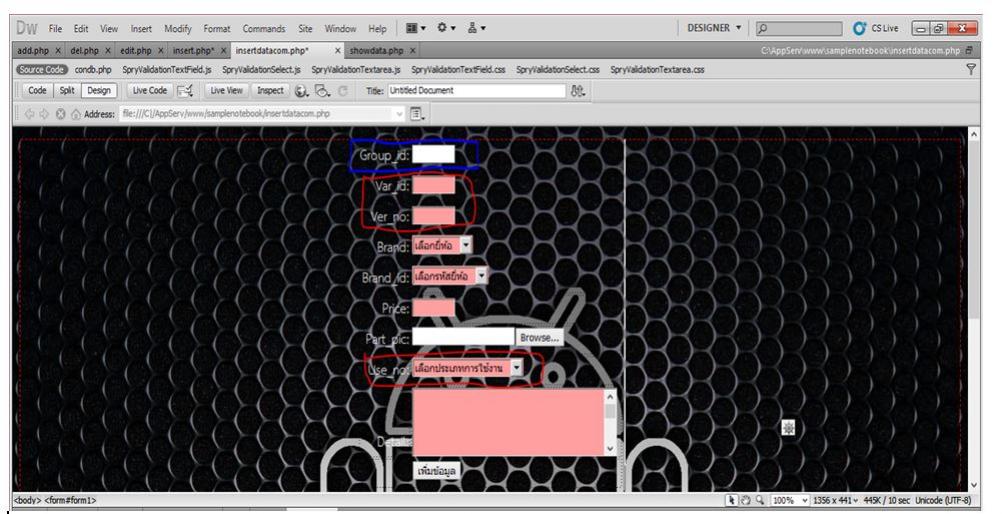Toggle Live View mode
Viewport: 1002px width, 514px height.
coord(226,91)
